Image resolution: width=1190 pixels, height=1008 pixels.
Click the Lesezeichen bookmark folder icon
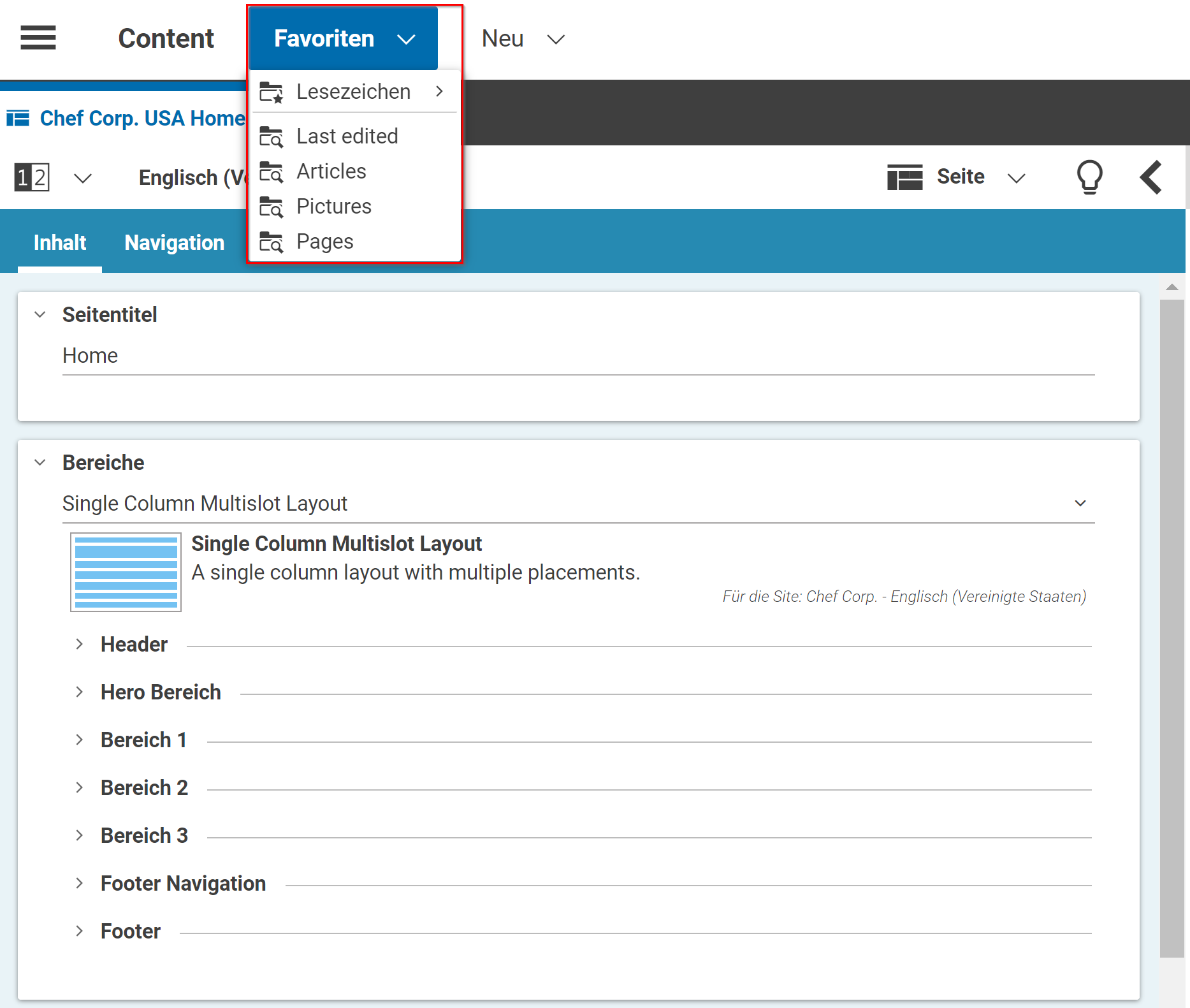tap(271, 92)
